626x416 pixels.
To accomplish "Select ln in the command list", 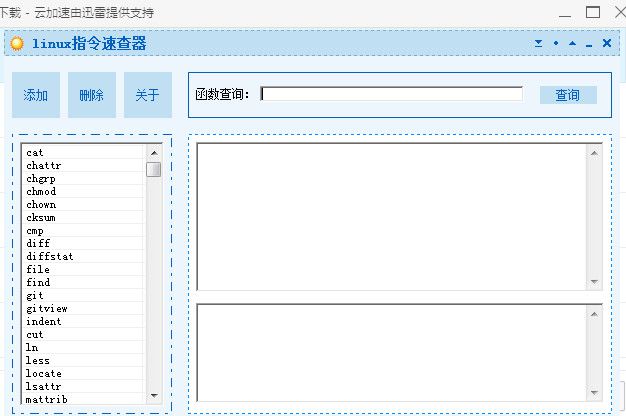I will click(83, 347).
